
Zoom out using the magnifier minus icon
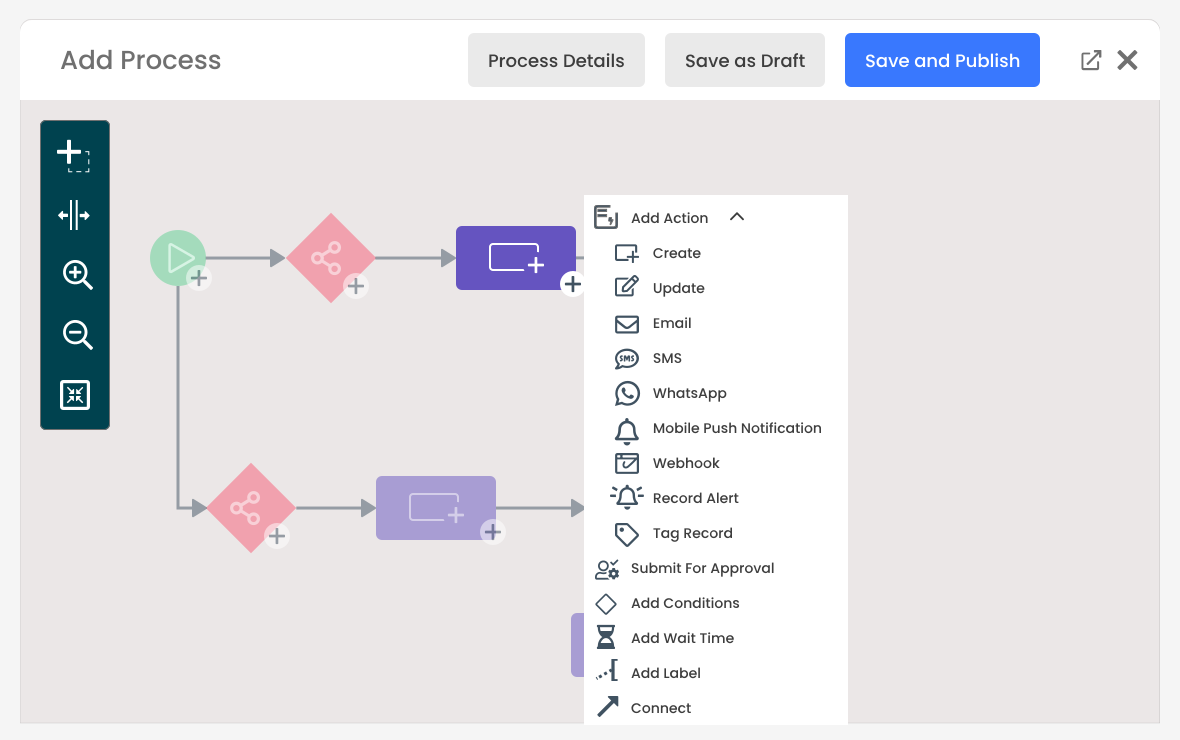tap(77, 334)
